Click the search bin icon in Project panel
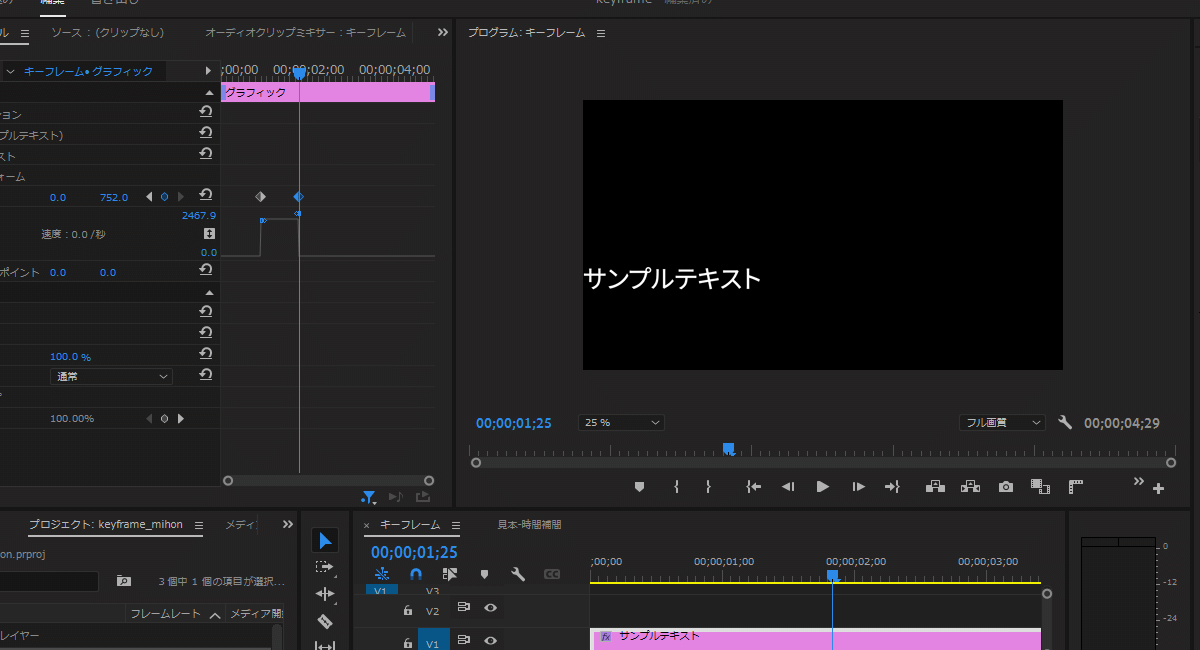Image resolution: width=1200 pixels, height=650 pixels. point(123,580)
